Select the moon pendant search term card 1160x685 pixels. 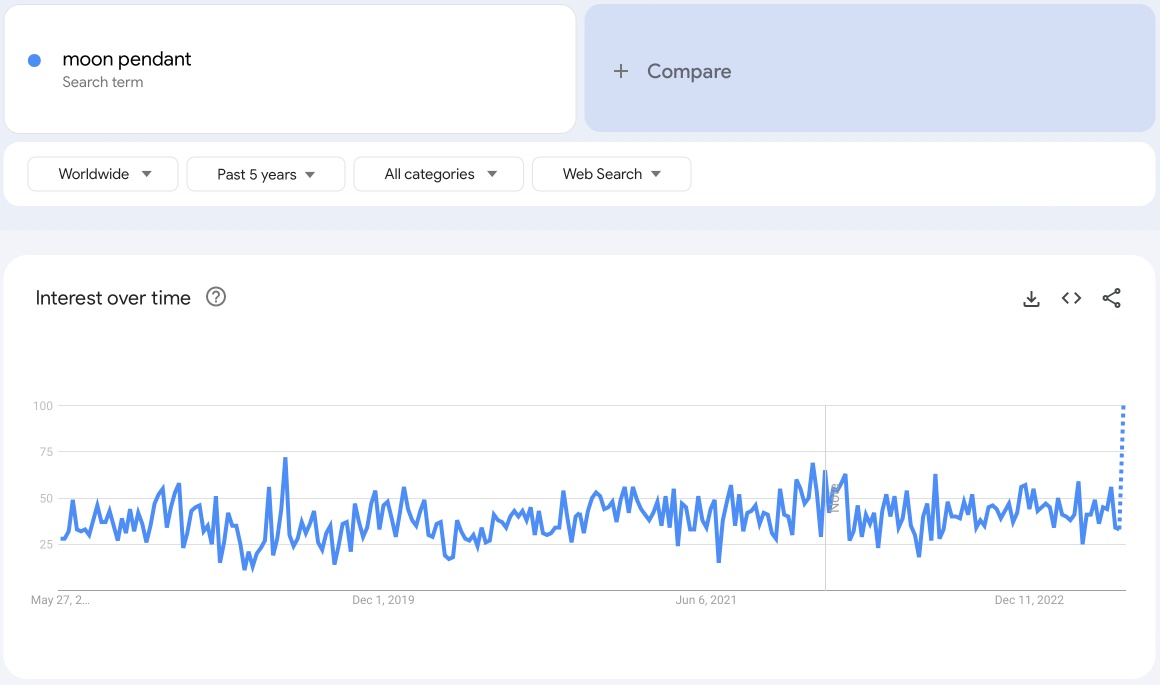289,68
